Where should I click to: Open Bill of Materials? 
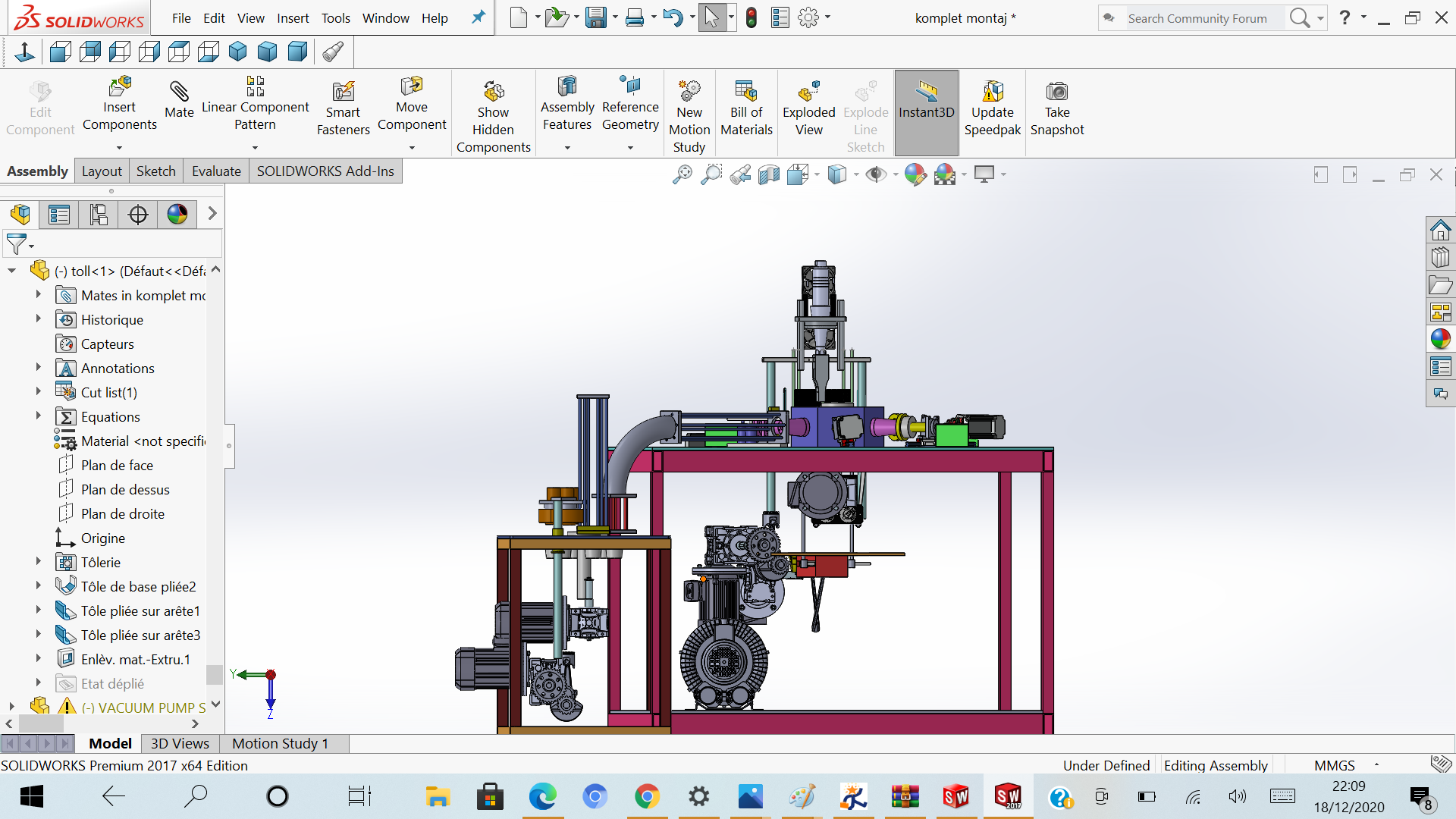[x=746, y=108]
